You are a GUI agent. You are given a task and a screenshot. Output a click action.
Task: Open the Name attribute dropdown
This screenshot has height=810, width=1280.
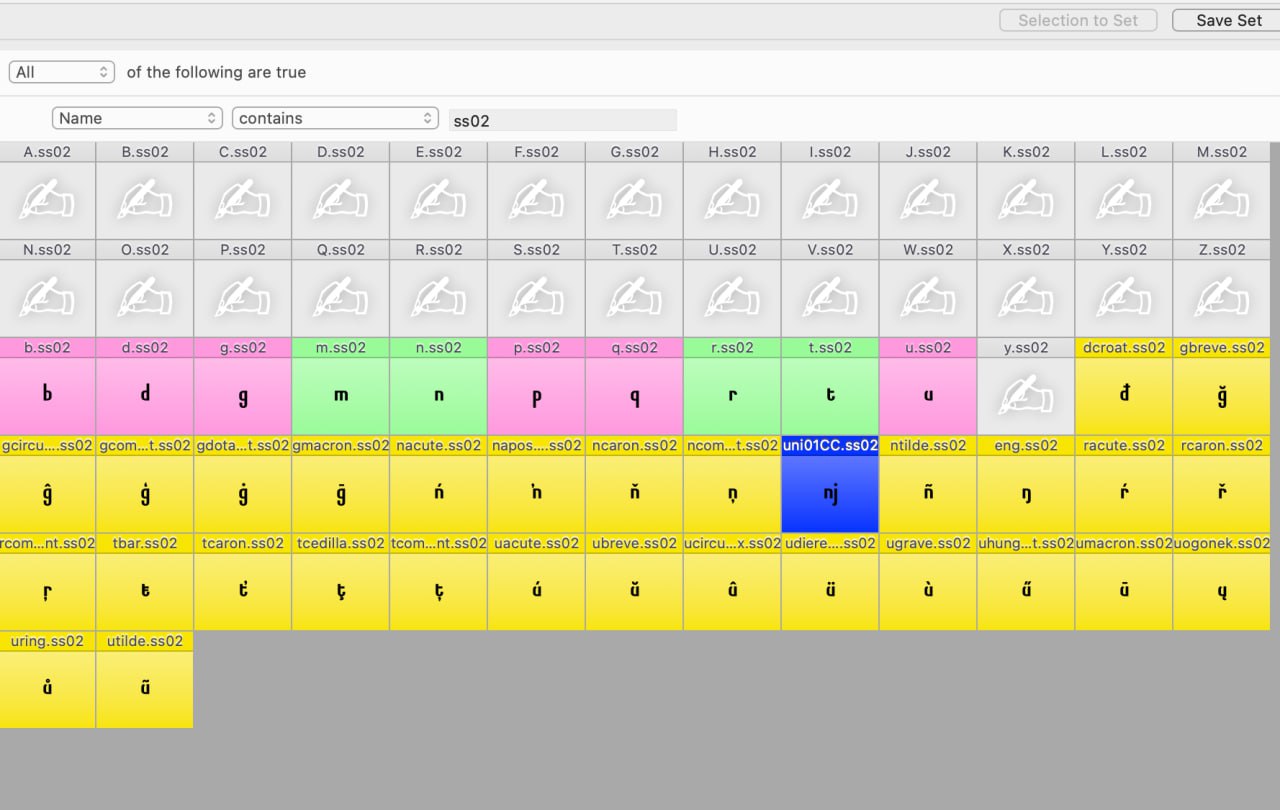tap(137, 118)
